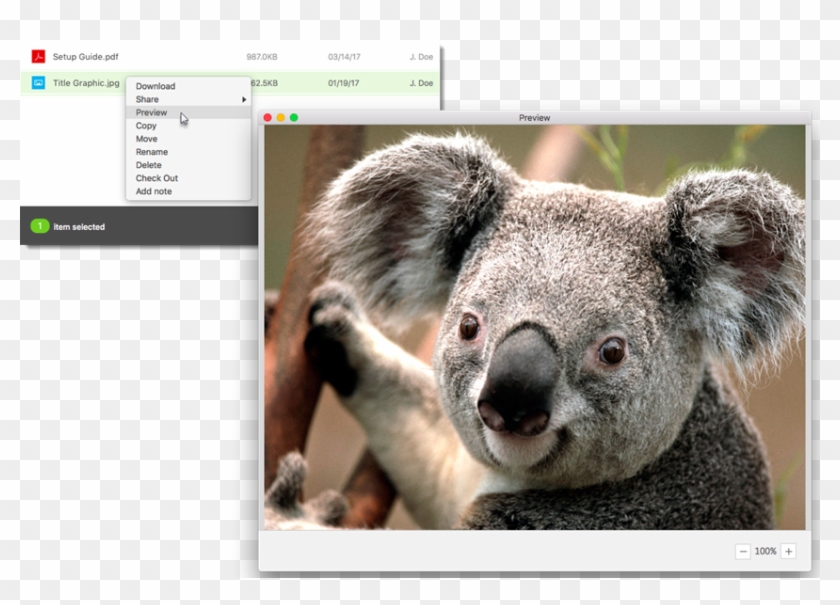This screenshot has width=840, height=605.
Task: Choose Preview from the context menu
Action: 151,112
